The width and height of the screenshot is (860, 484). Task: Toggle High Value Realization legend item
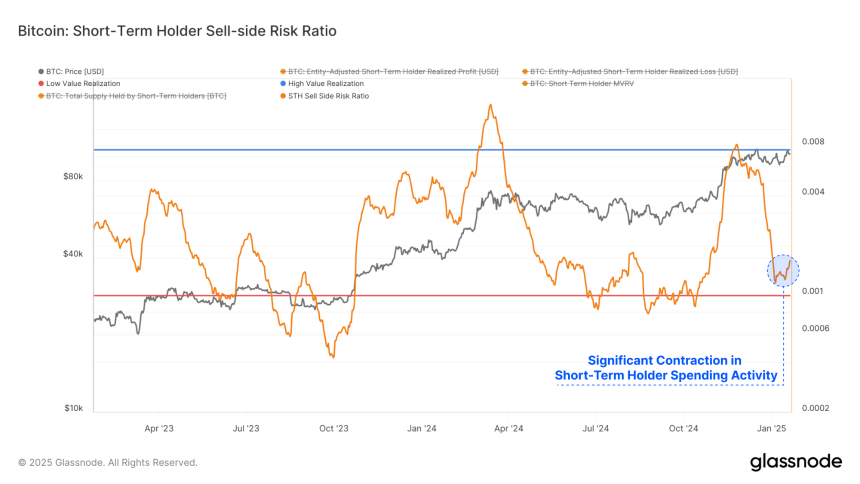point(322,83)
